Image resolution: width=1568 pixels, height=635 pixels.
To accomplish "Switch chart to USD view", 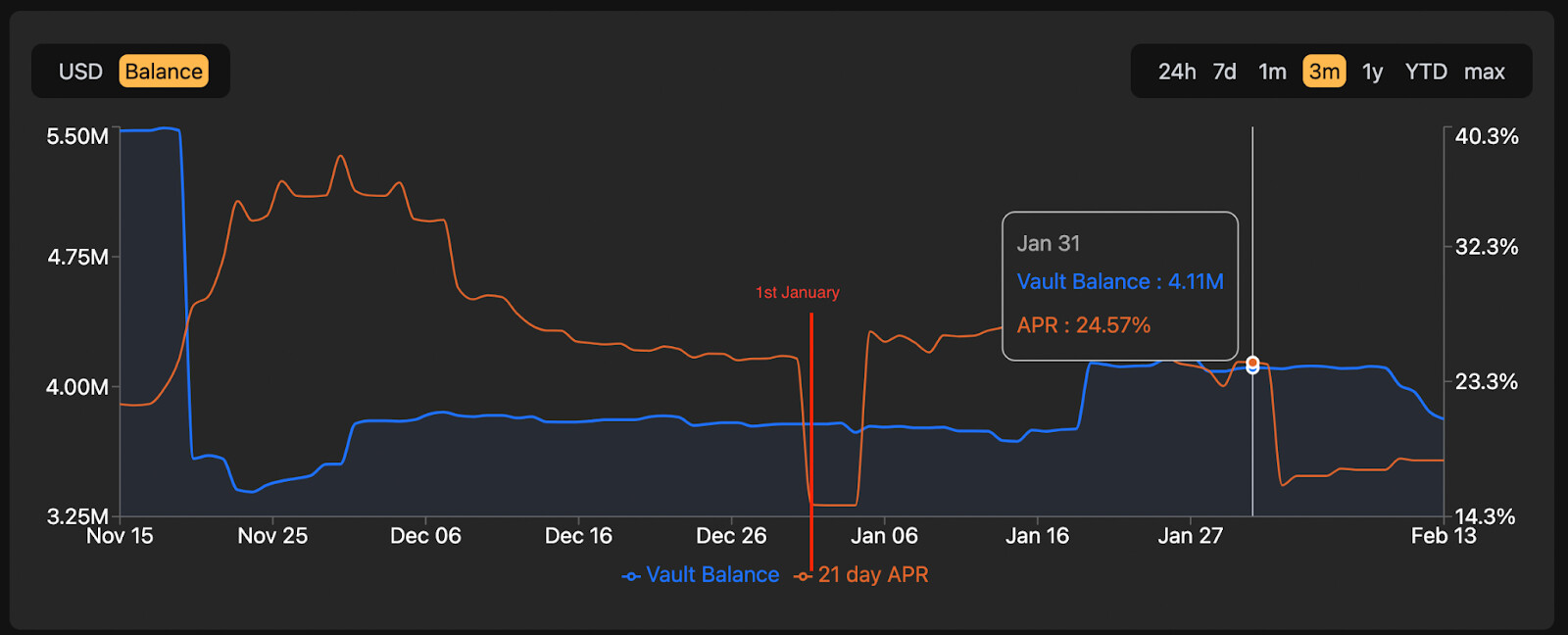I will 80,72.
